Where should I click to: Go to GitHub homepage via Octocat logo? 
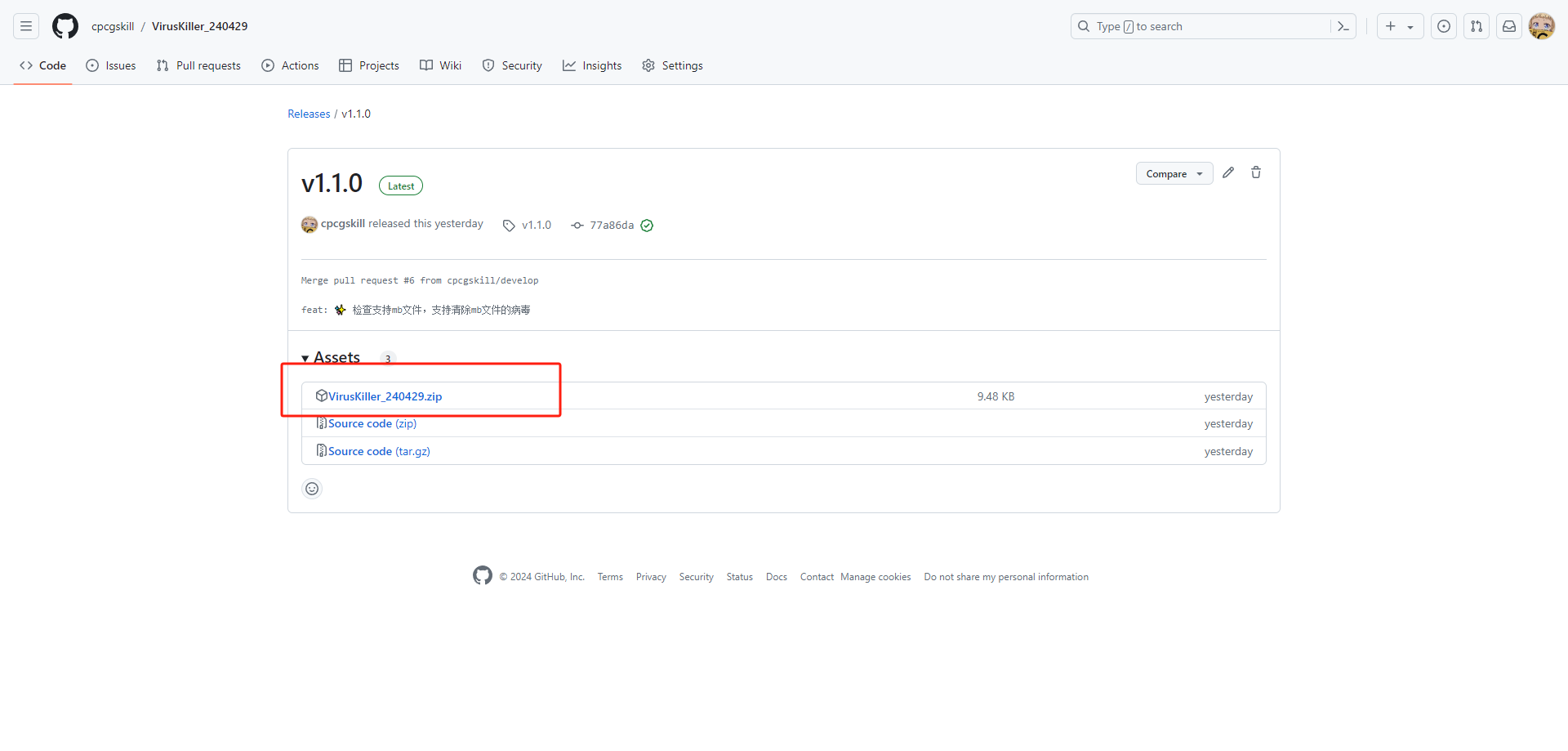(x=65, y=26)
